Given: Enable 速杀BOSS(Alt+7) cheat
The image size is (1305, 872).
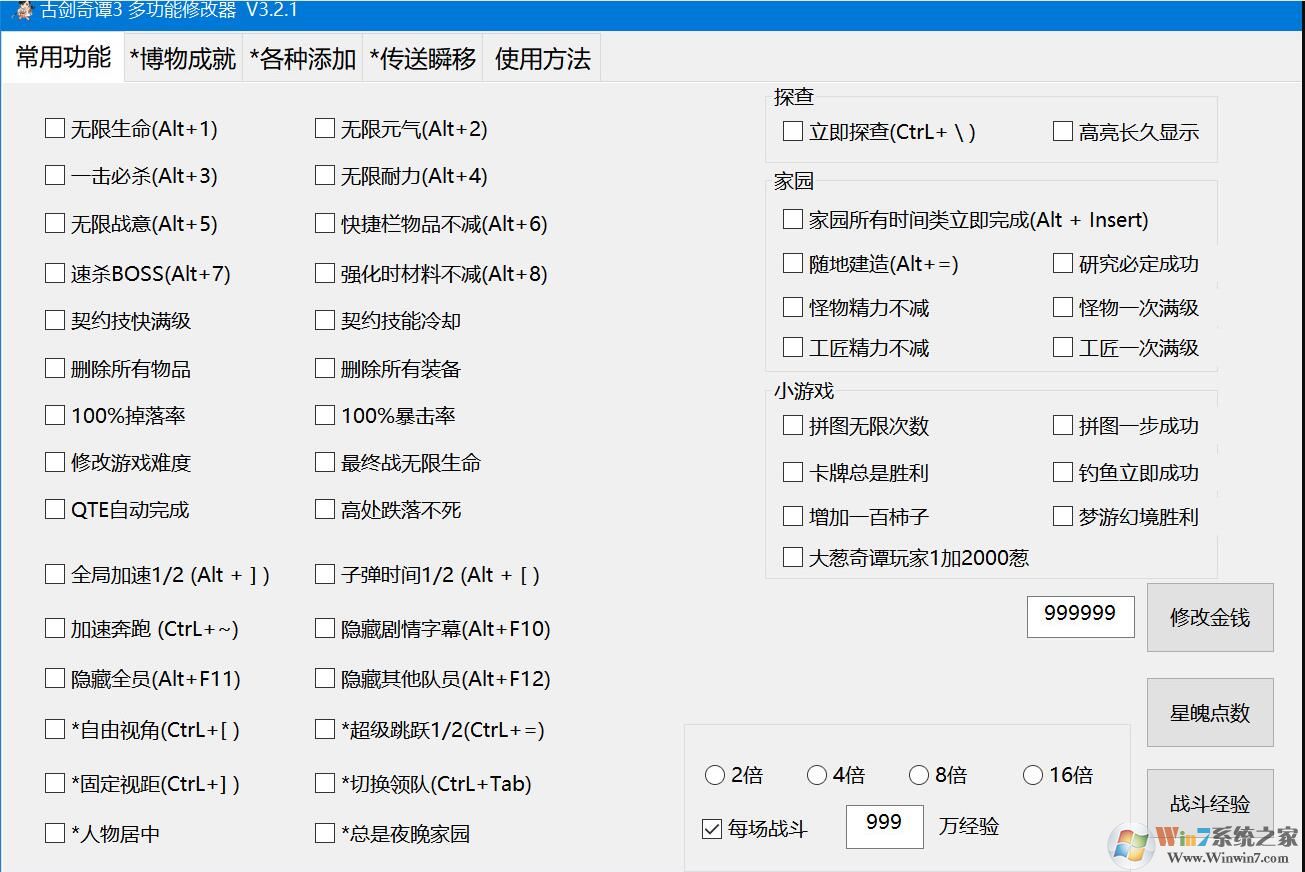Looking at the screenshot, I should pyautogui.click(x=55, y=272).
